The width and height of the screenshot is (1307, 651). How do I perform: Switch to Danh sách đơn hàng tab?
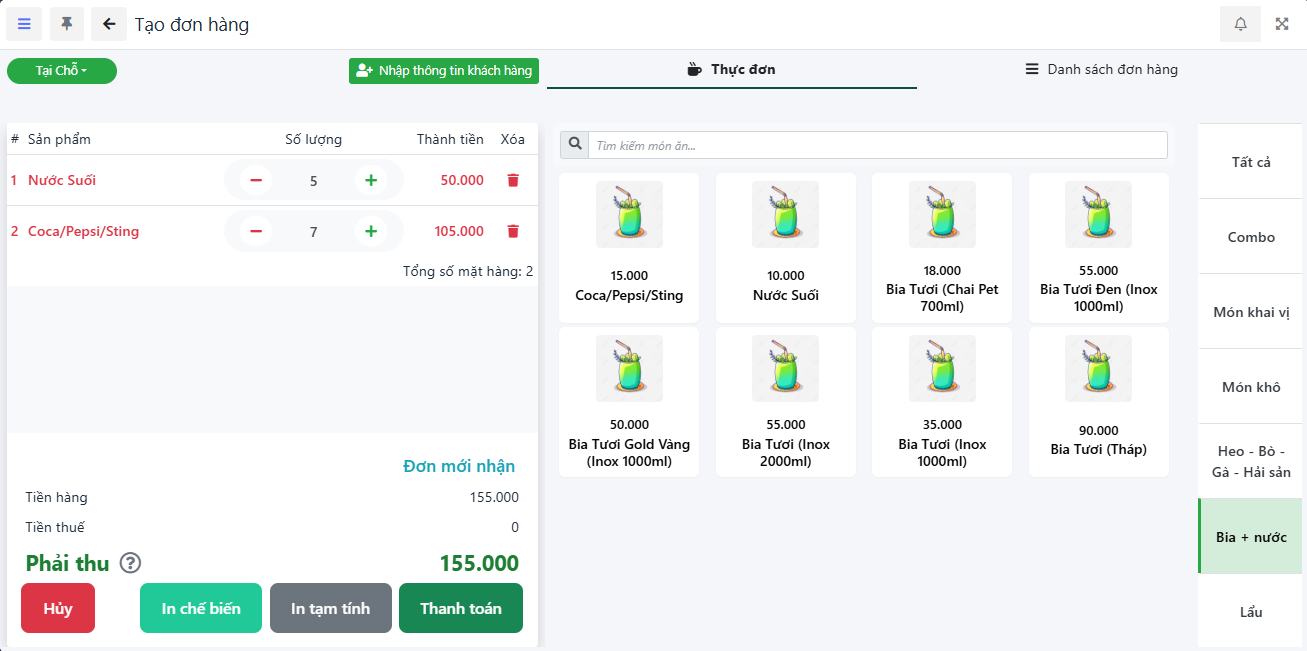tap(1101, 70)
